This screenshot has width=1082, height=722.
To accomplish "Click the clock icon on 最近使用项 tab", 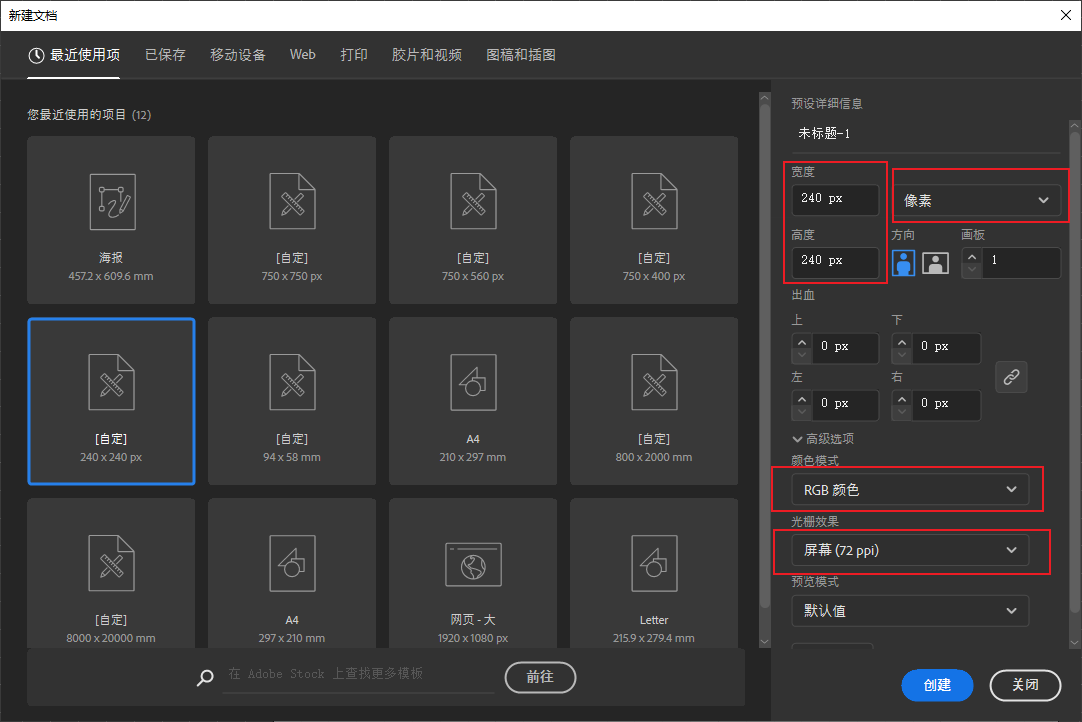I will (x=36, y=55).
